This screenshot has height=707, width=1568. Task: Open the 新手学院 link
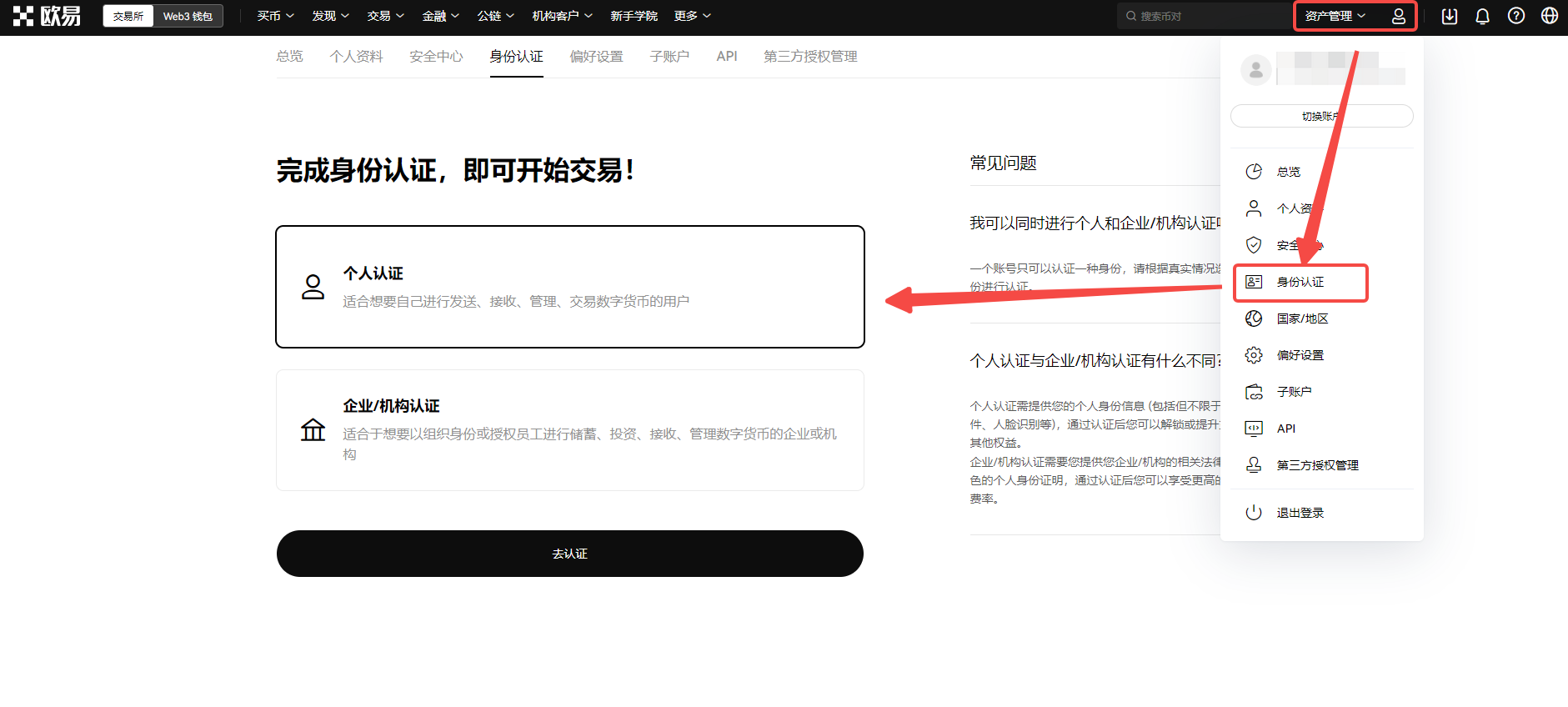tap(634, 16)
